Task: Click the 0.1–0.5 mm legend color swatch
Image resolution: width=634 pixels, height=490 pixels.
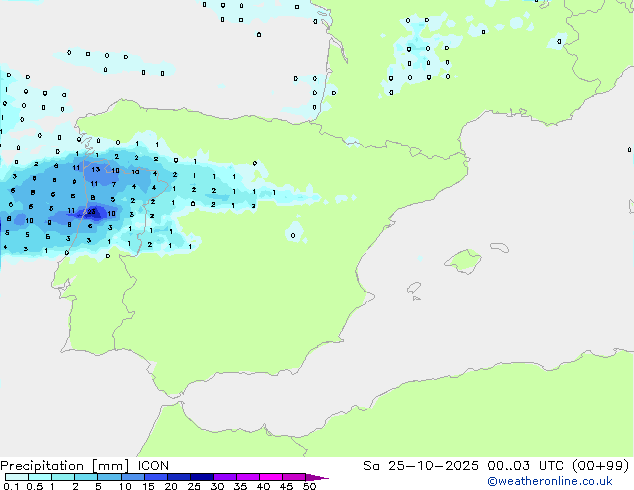Action: 17,477
